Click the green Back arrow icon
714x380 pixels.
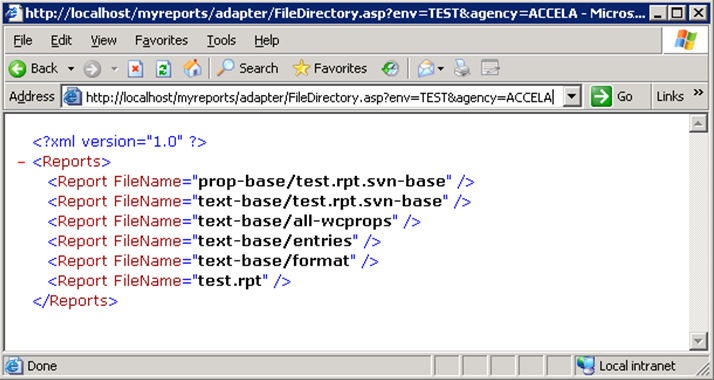coord(17,69)
